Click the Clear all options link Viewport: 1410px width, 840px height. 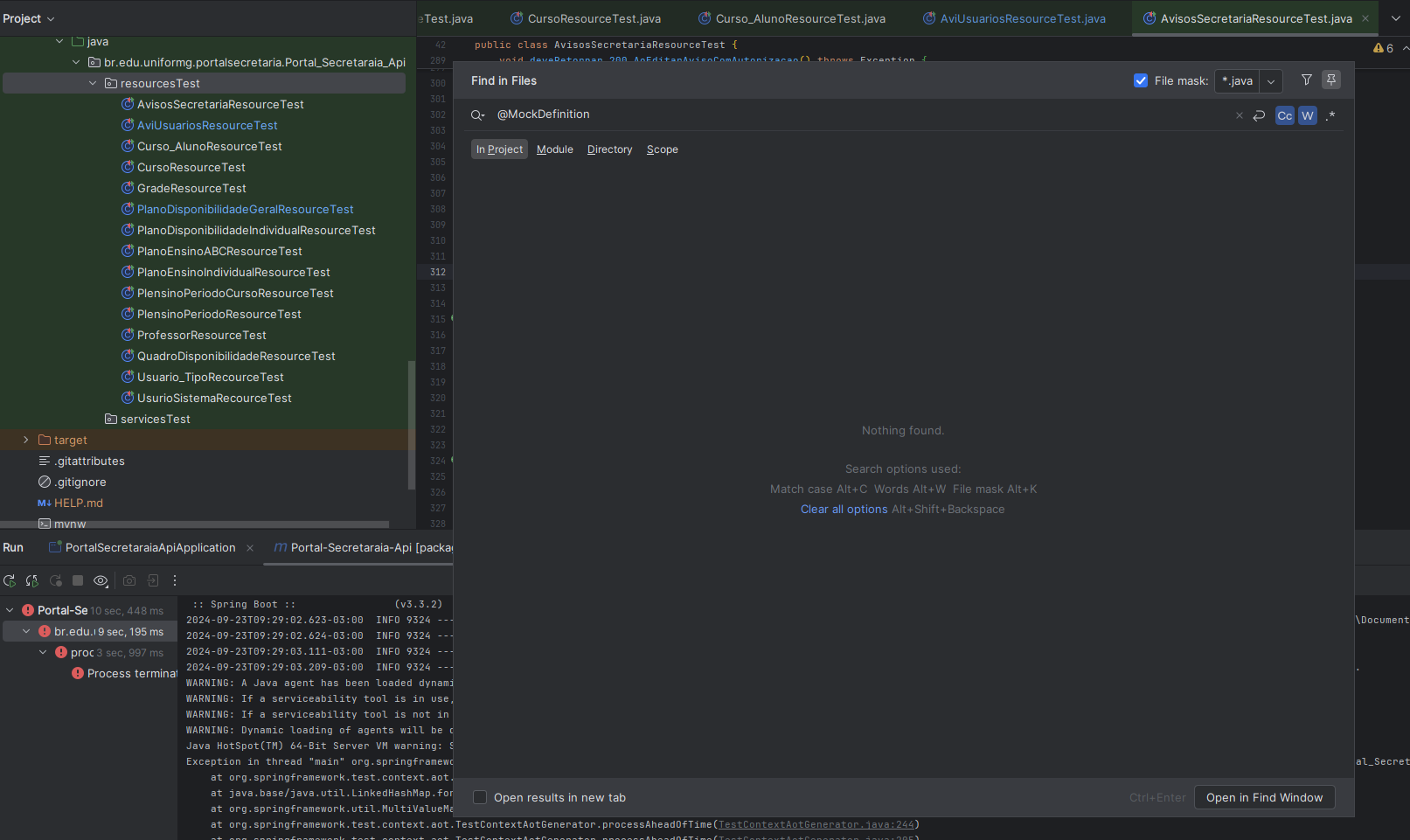tap(844, 509)
